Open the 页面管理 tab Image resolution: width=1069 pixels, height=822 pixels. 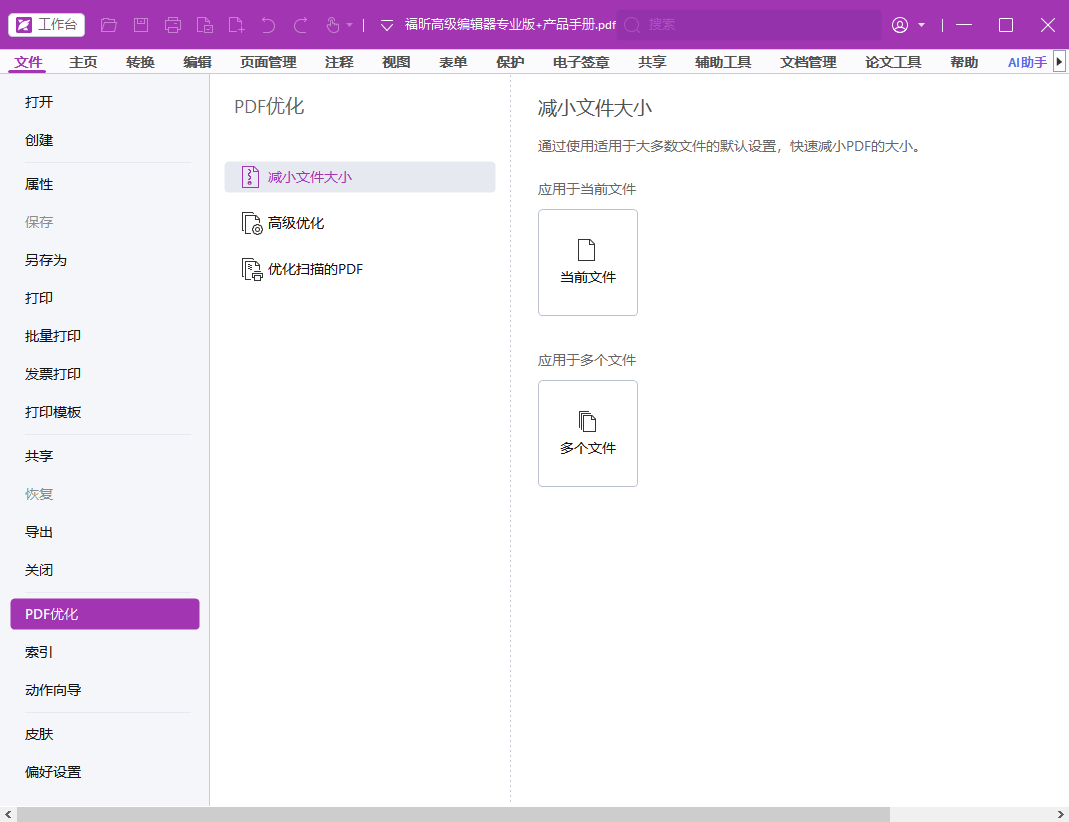pyautogui.click(x=268, y=62)
